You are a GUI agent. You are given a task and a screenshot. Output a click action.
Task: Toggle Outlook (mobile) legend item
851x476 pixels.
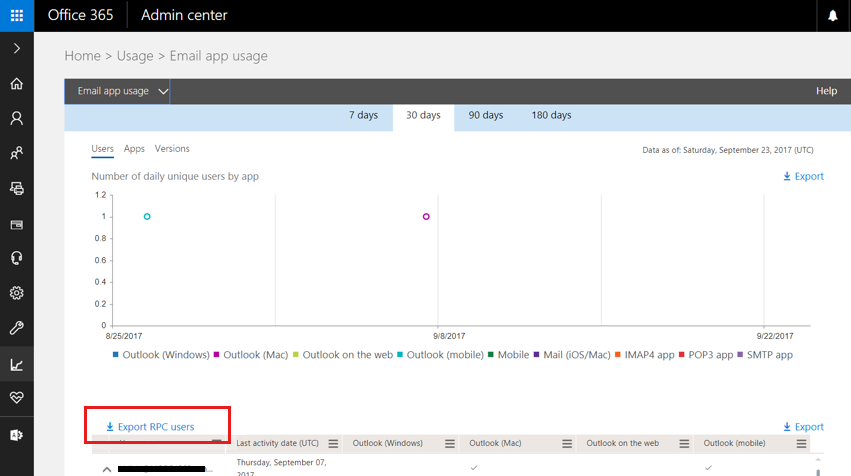point(440,355)
